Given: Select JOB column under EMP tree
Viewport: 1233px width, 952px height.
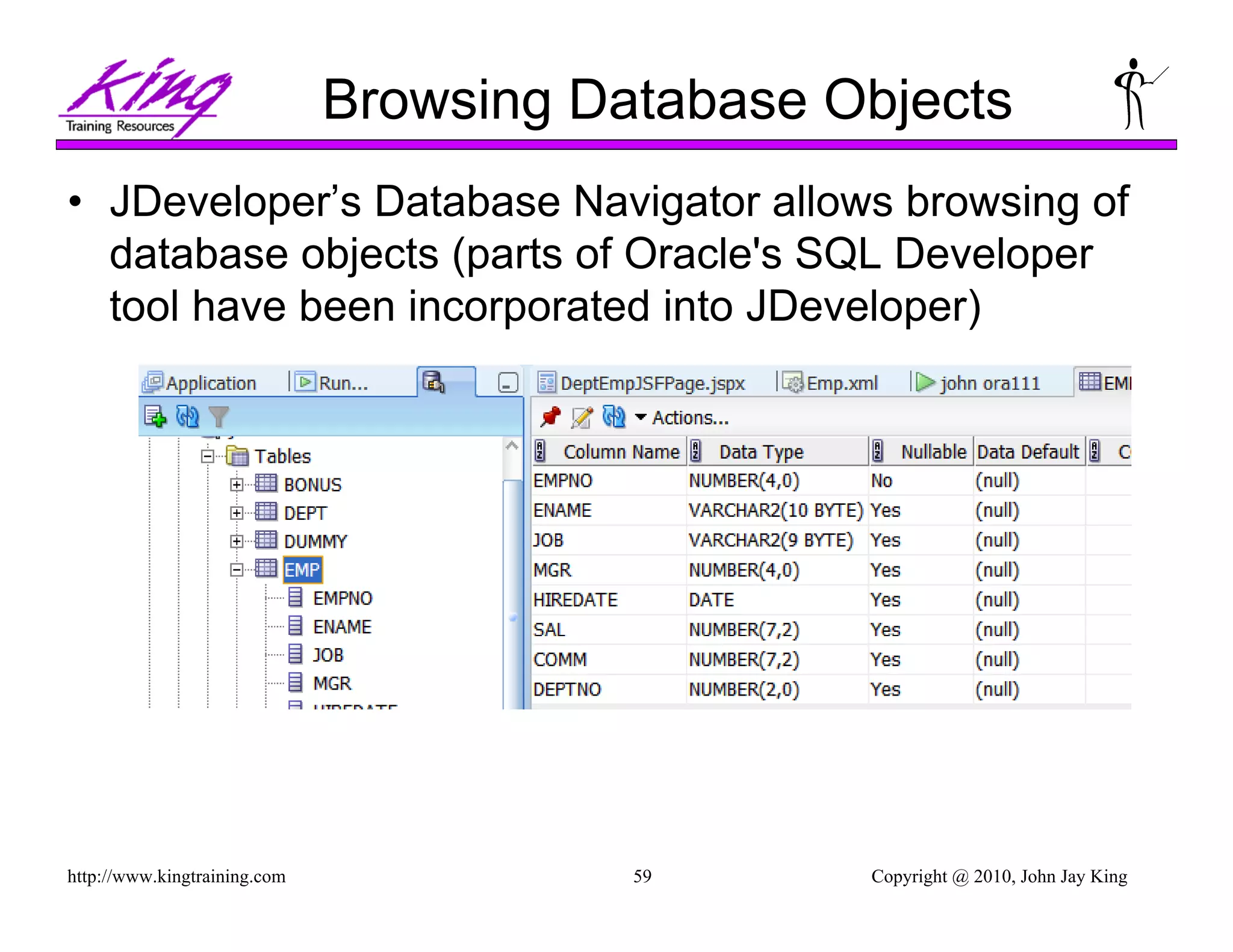Looking at the screenshot, I should pos(328,655).
